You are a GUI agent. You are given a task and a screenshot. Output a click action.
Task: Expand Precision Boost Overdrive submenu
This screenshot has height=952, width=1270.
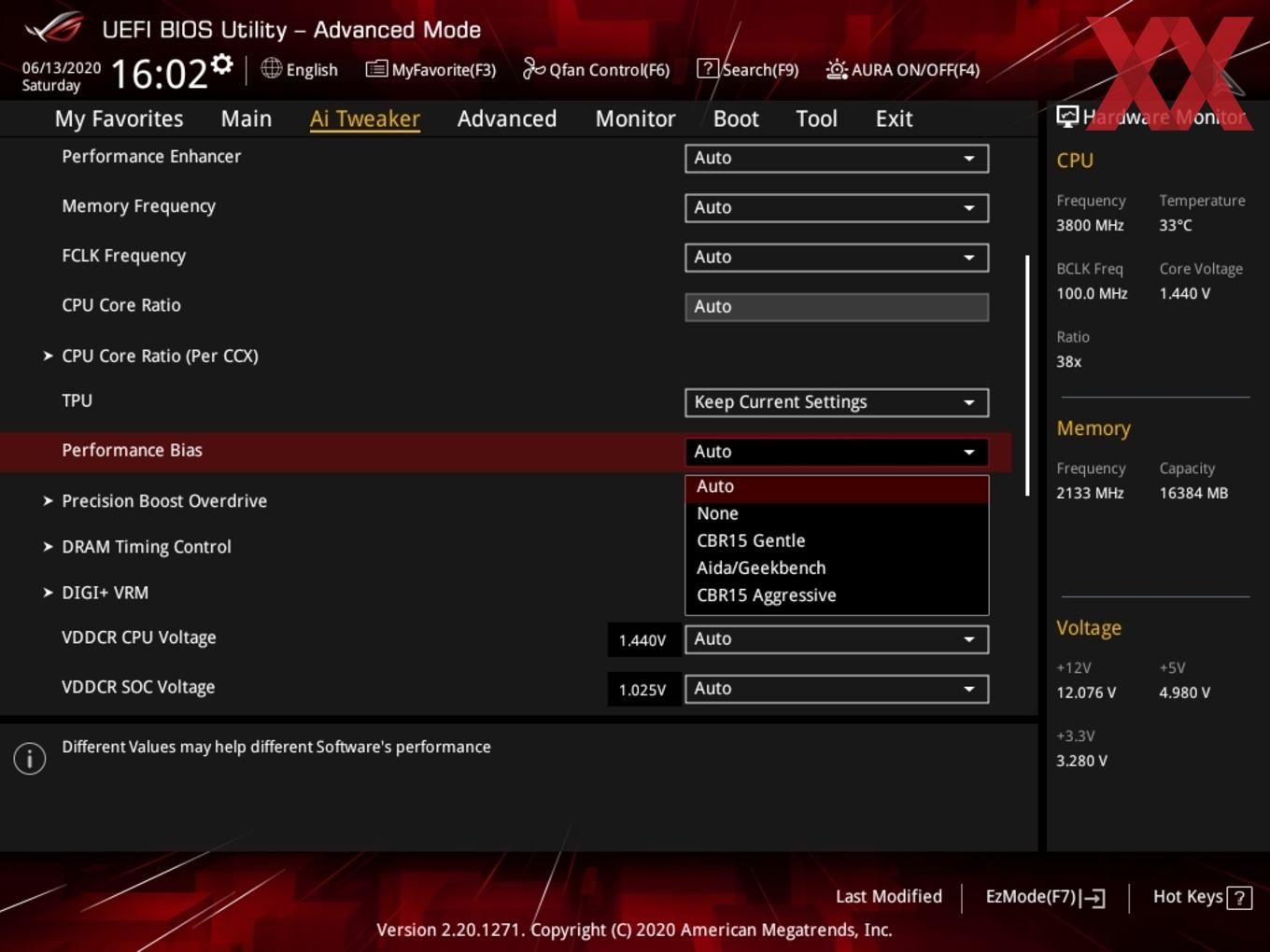pos(155,501)
